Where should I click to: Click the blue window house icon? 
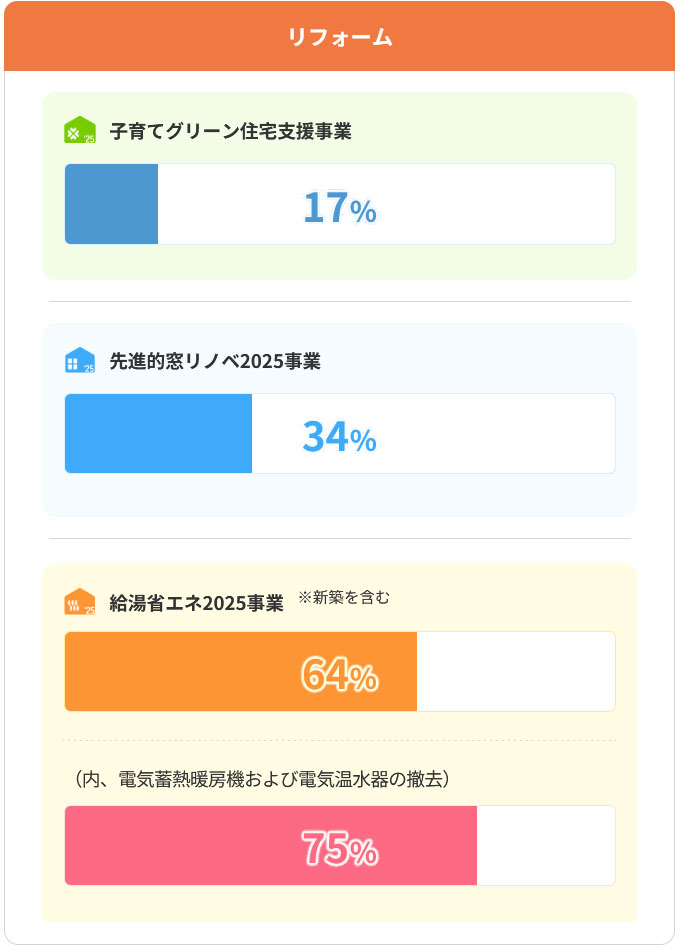[79, 361]
